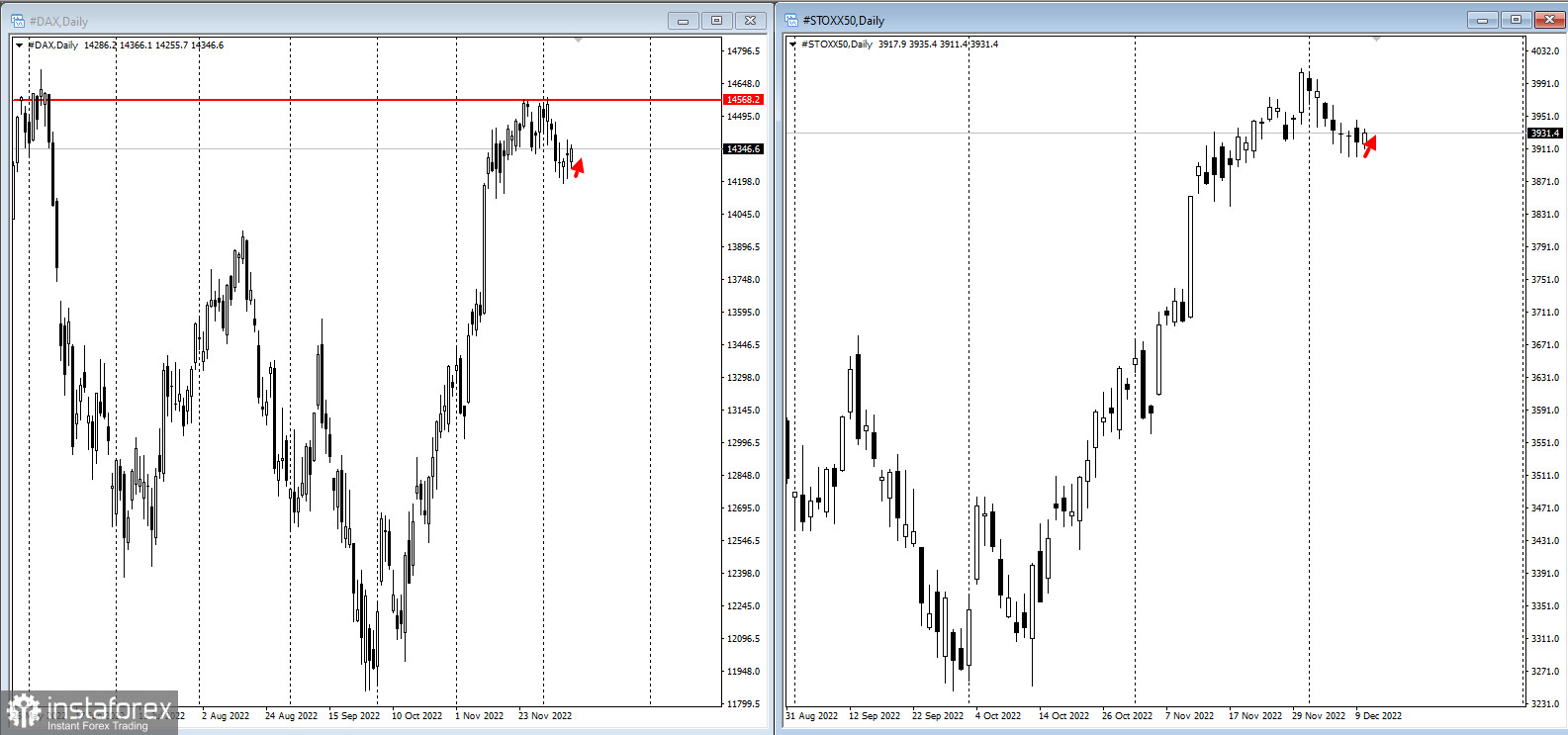The image size is (1568, 735).
Task: Click the 2 Aug 2022 date label
Action: click(x=226, y=716)
